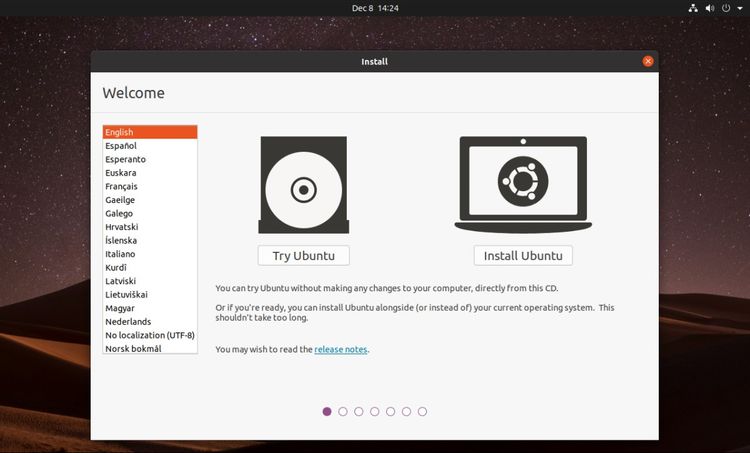Choose Euskara language
This screenshot has height=453, width=750.
point(150,173)
